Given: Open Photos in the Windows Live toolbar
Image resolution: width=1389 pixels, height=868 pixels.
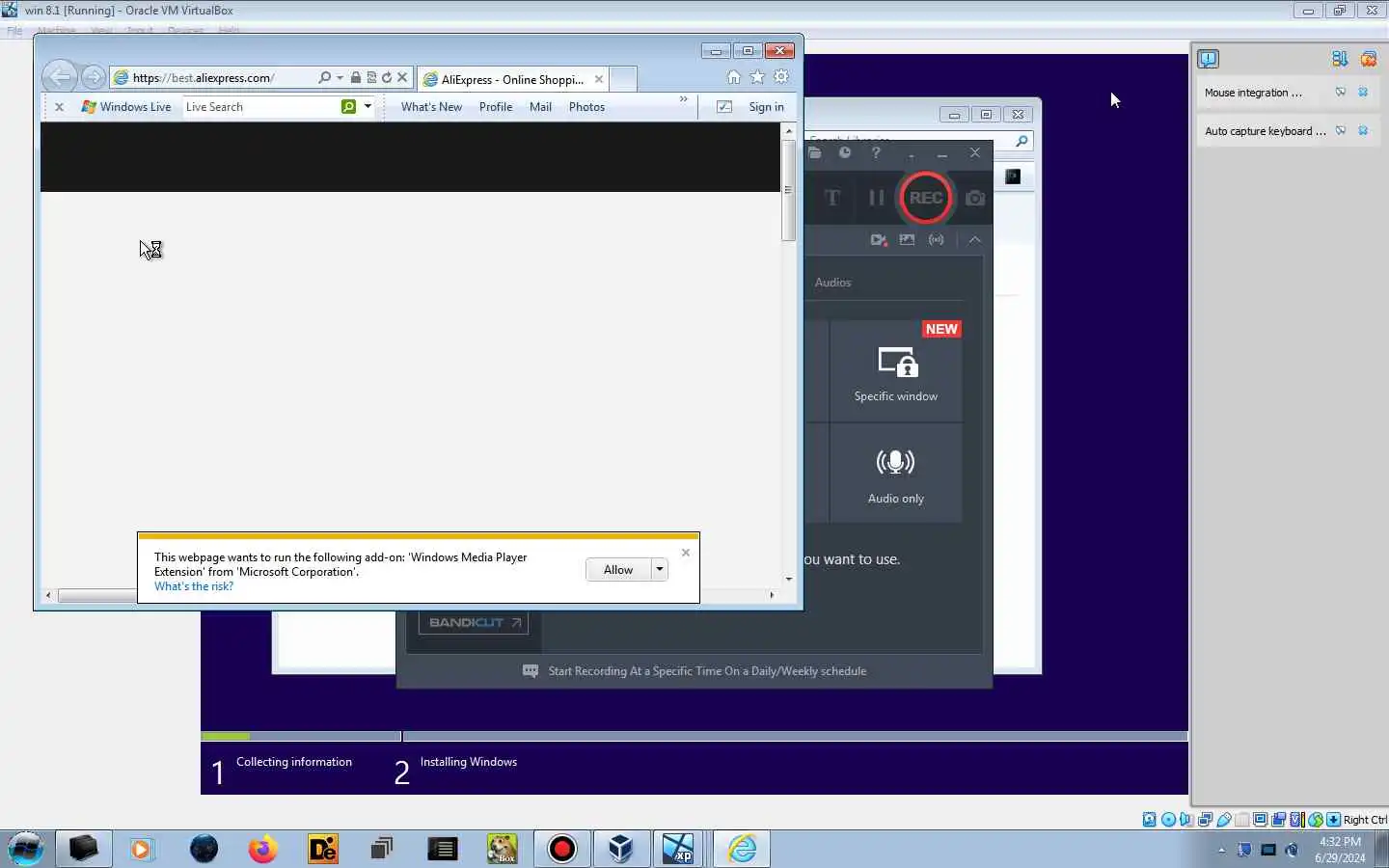Looking at the screenshot, I should click(x=586, y=107).
